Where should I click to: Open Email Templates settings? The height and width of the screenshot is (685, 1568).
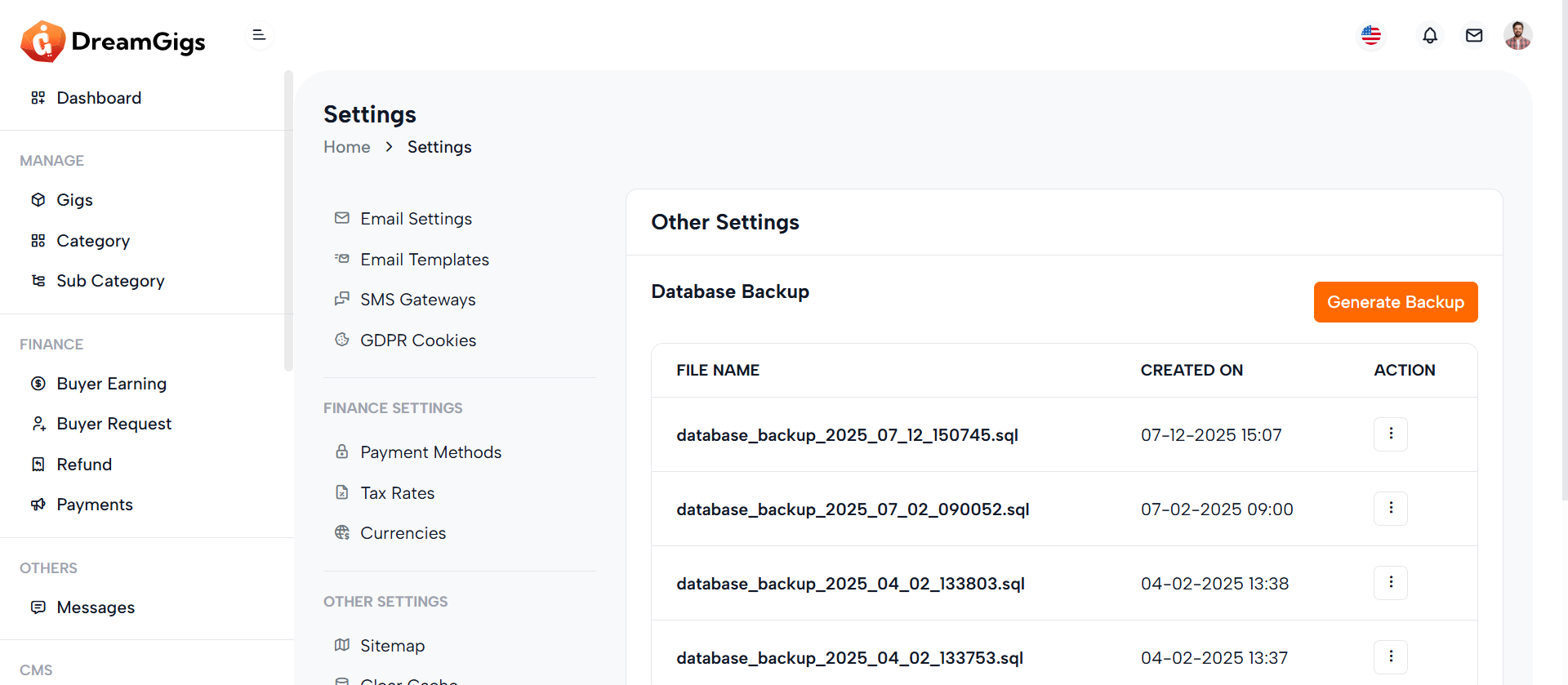pyautogui.click(x=424, y=260)
